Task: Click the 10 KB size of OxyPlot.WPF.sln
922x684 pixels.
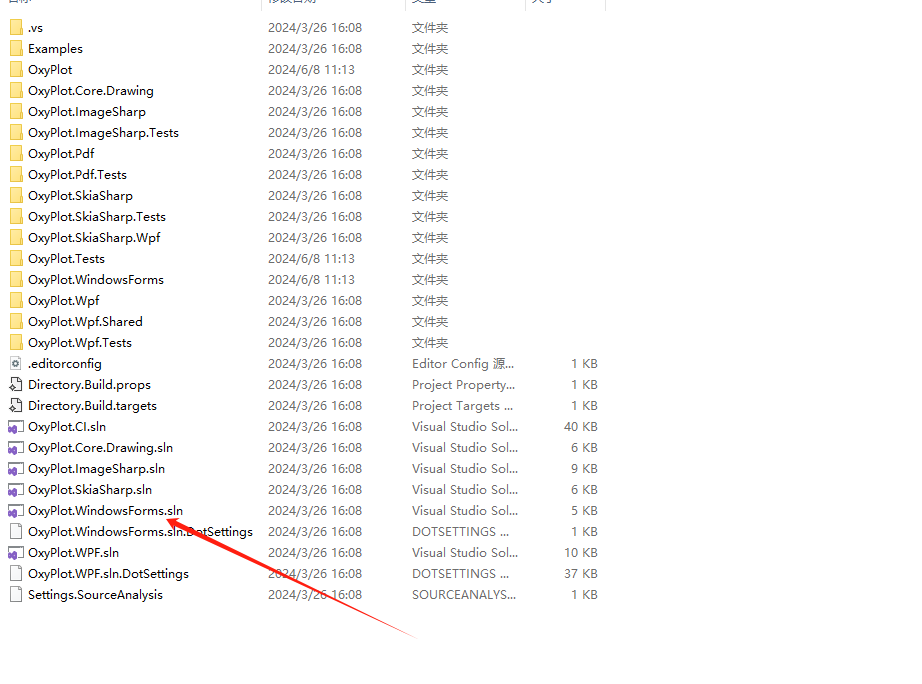Action: [580, 553]
